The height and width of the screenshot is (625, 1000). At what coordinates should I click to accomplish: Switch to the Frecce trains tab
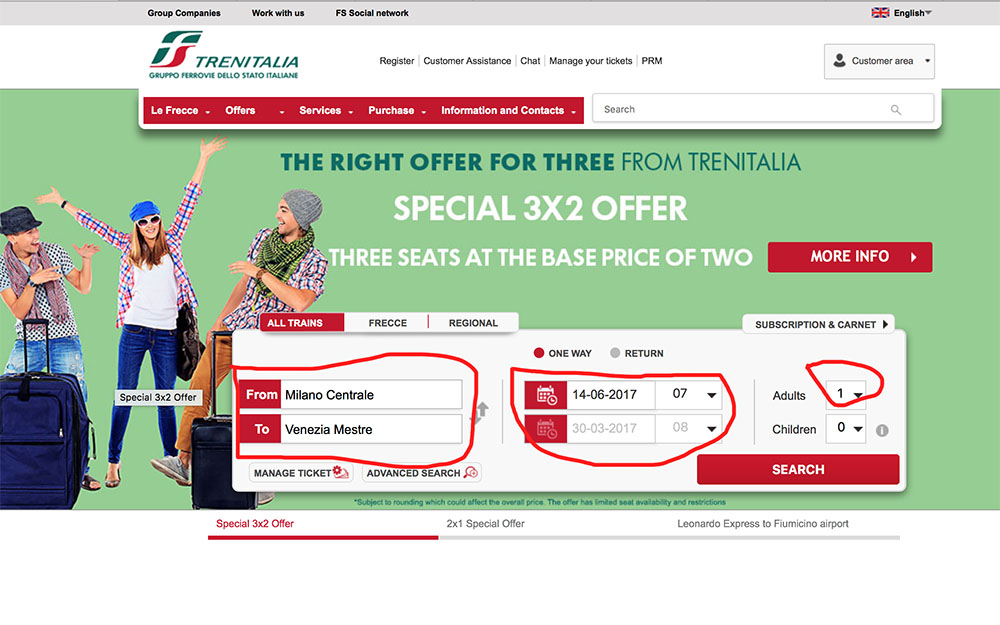tap(387, 323)
